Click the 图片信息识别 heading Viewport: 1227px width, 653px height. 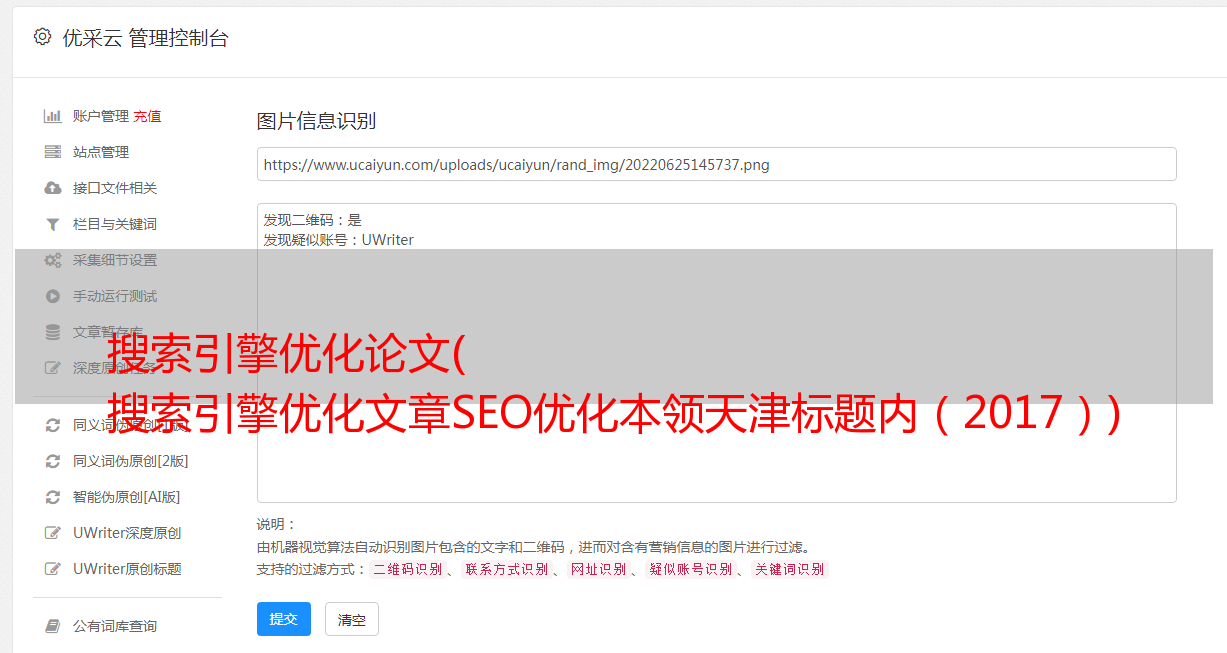316,121
